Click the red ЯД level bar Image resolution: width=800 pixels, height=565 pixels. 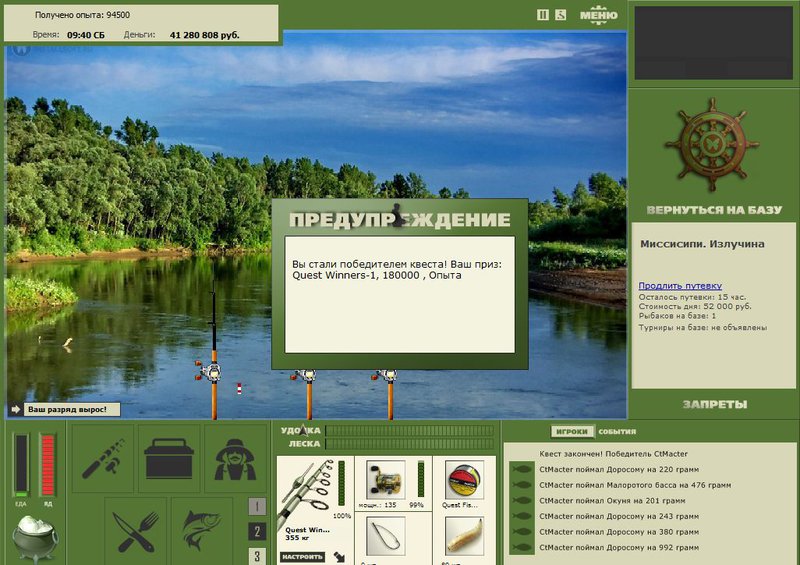(x=47, y=465)
